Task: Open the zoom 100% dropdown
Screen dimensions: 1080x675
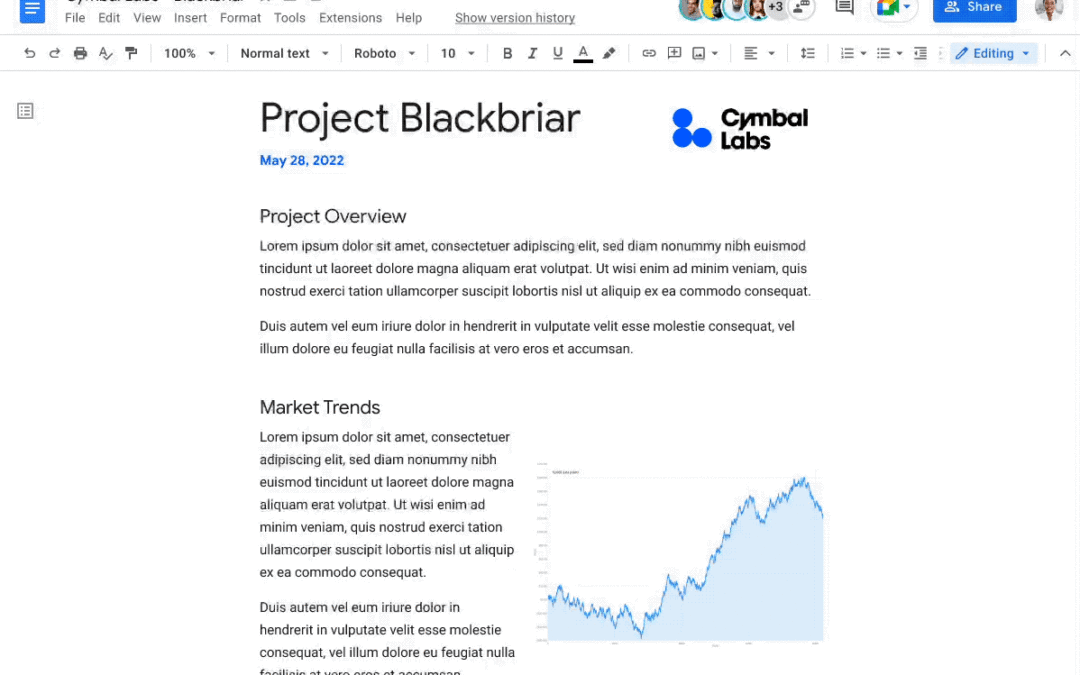Action: [x=189, y=53]
